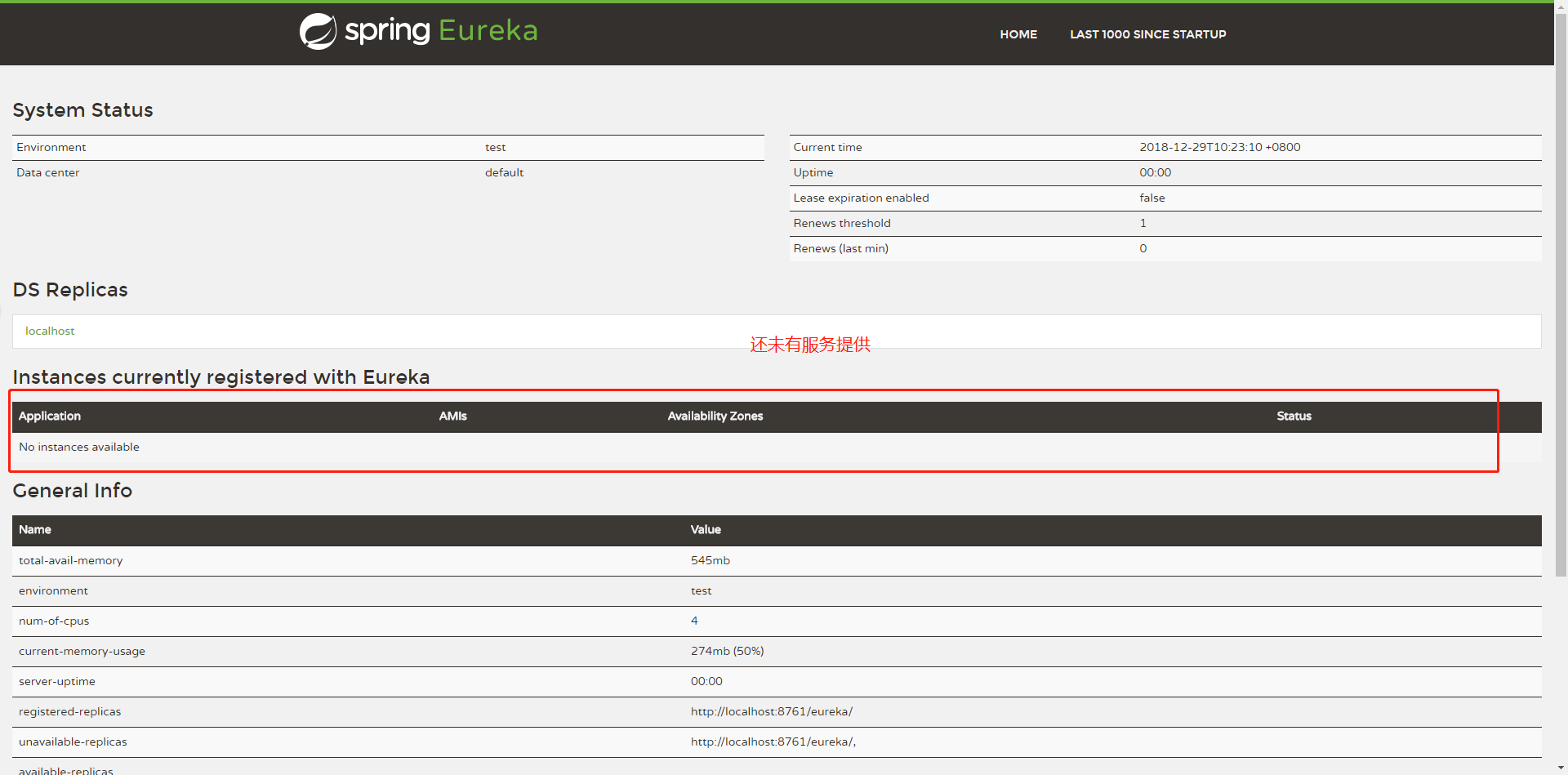
Task: Select the Data center value "default"
Action: (x=504, y=172)
